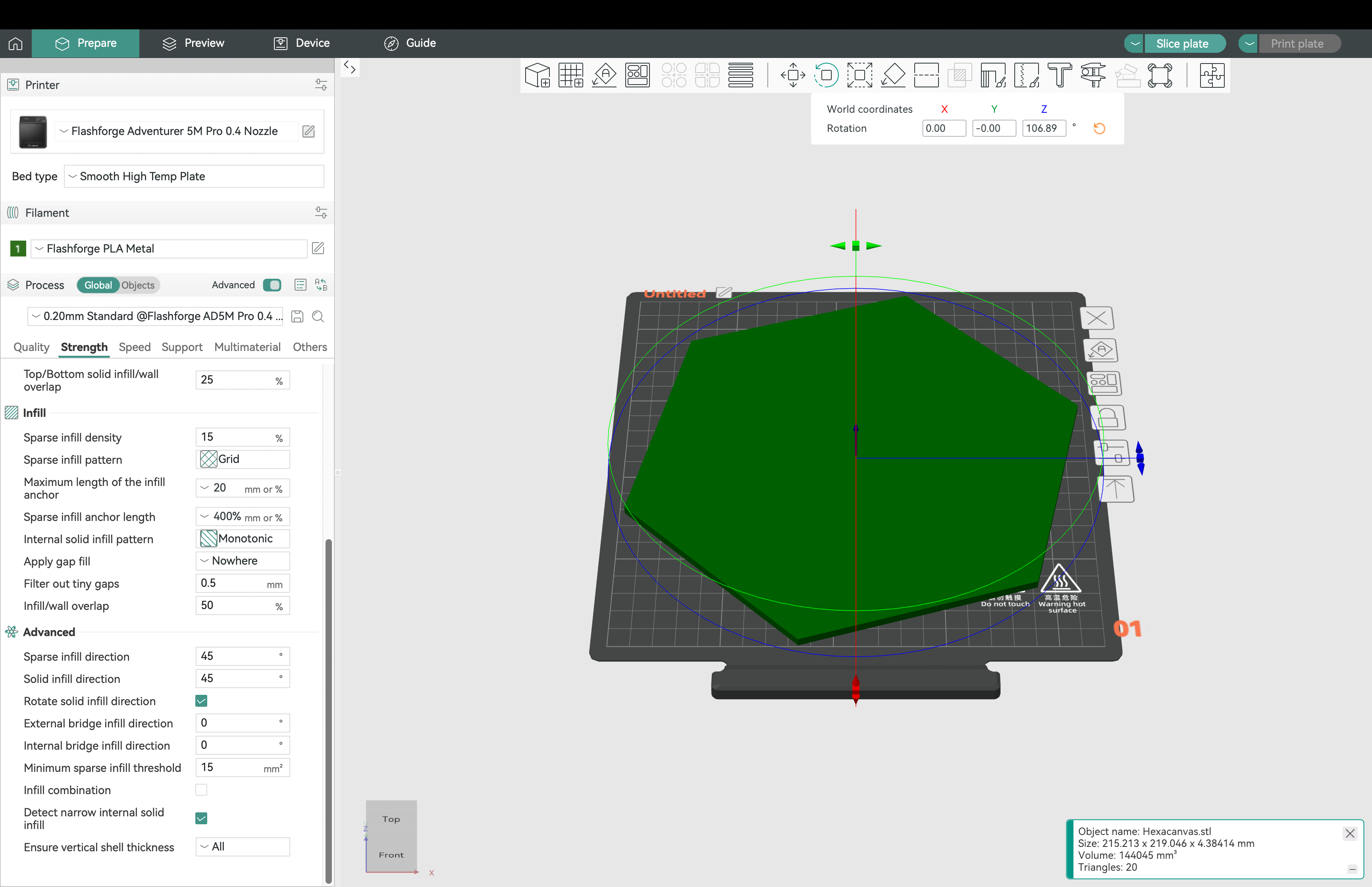This screenshot has width=1372, height=887.
Task: Open Printer section settings icon
Action: (x=321, y=85)
